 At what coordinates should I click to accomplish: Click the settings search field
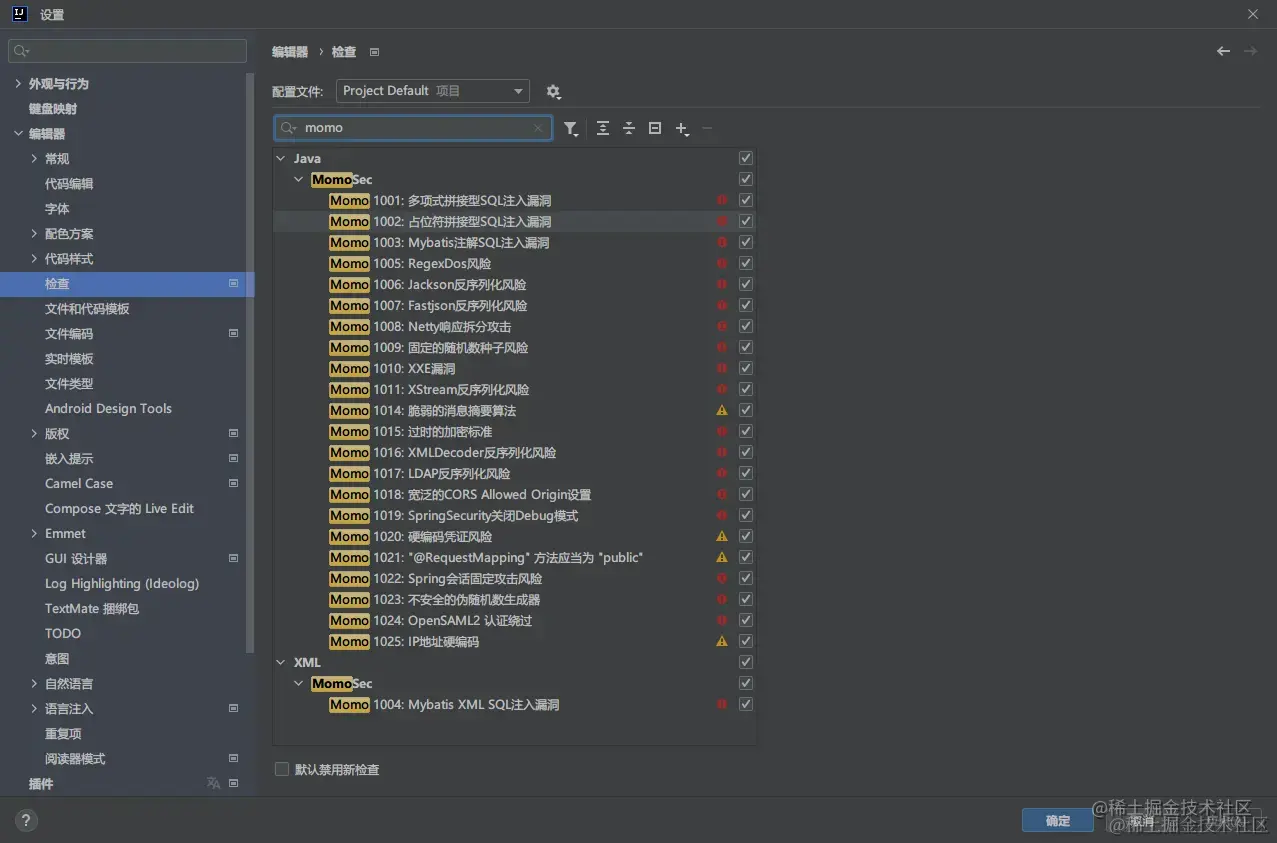click(x=127, y=50)
